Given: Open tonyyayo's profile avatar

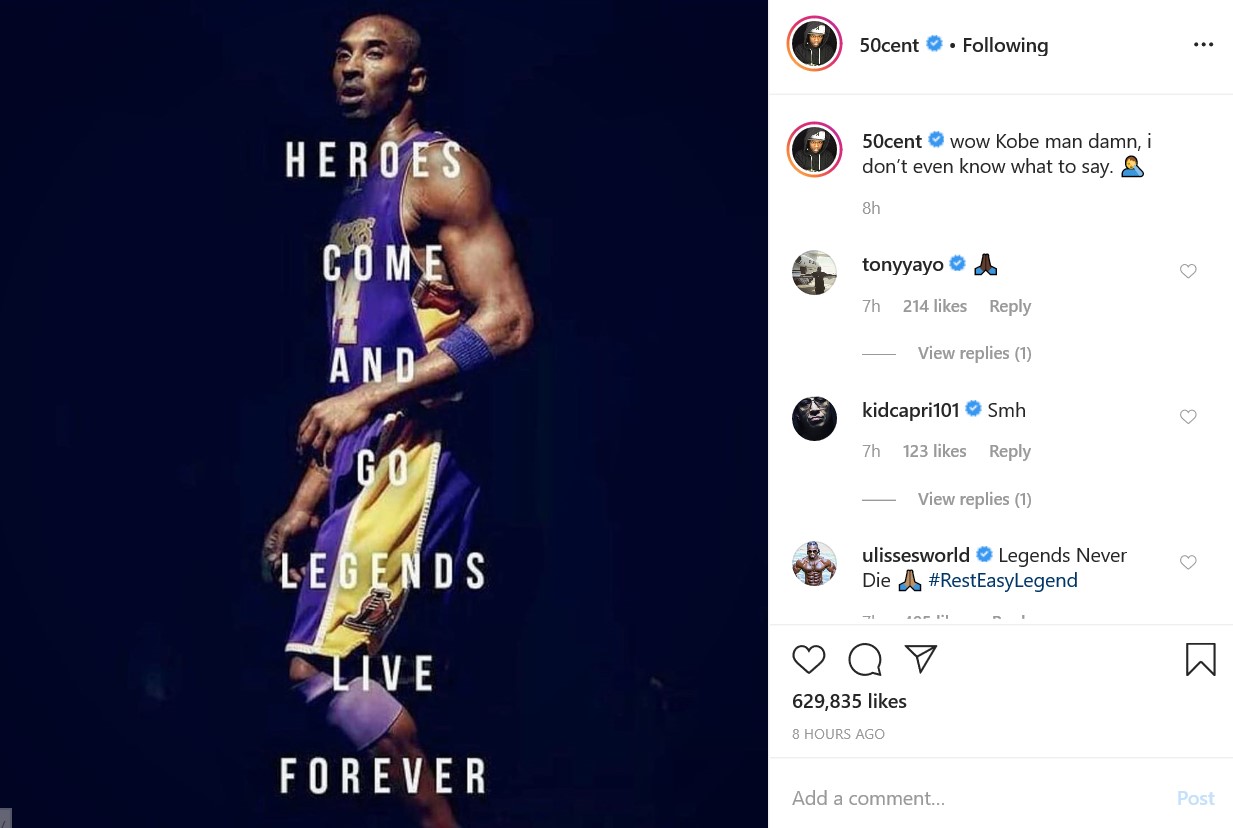Looking at the screenshot, I should pyautogui.click(x=814, y=272).
